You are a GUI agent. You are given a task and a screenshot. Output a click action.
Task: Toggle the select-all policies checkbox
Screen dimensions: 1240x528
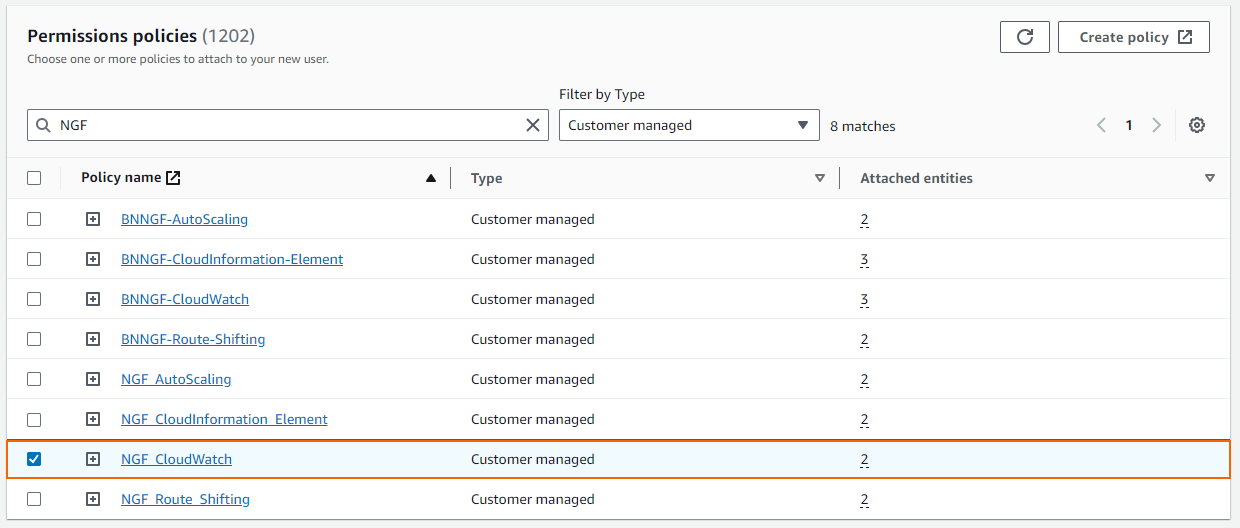coord(34,178)
